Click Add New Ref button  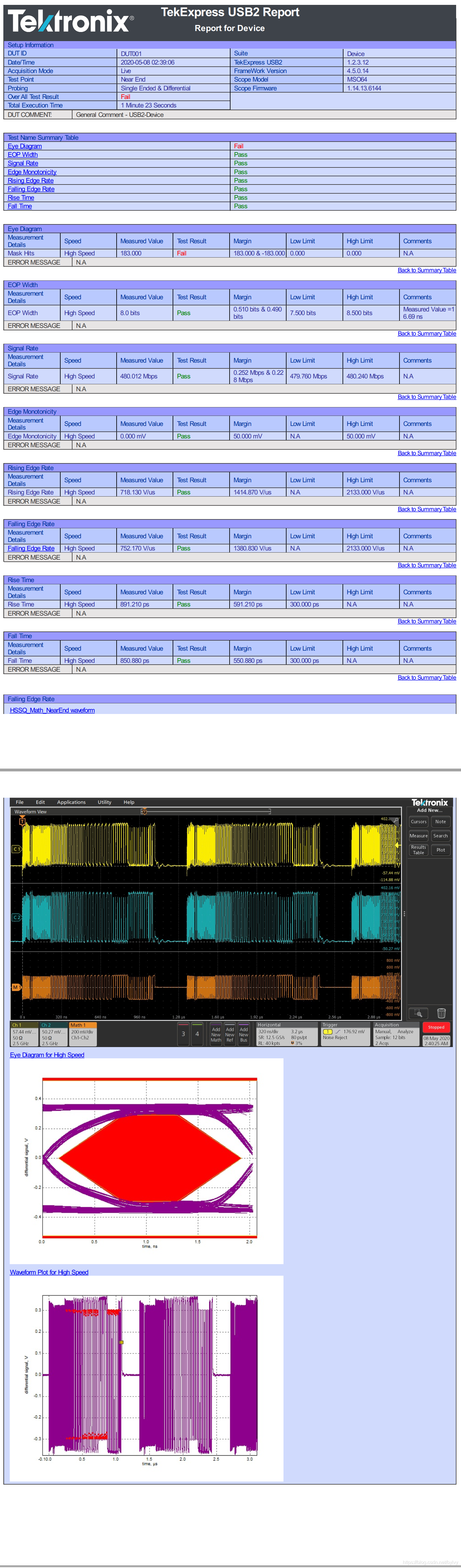click(230, 1035)
